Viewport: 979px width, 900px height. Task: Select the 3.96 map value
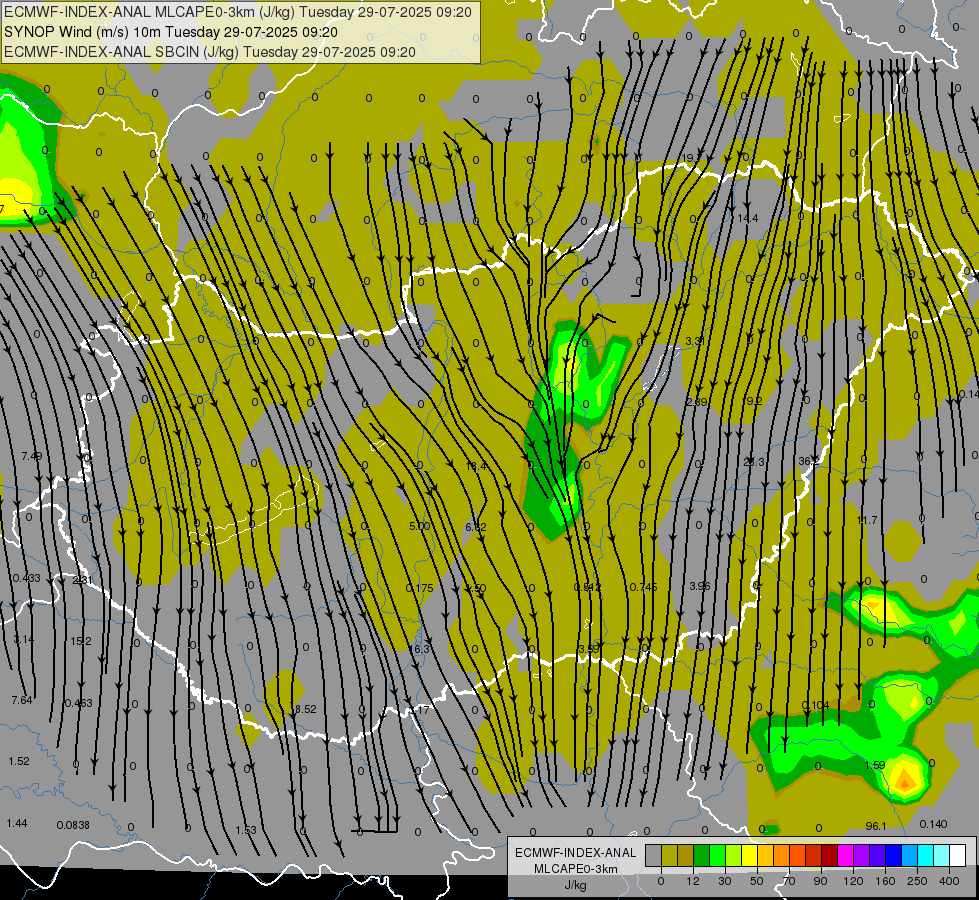tap(699, 586)
